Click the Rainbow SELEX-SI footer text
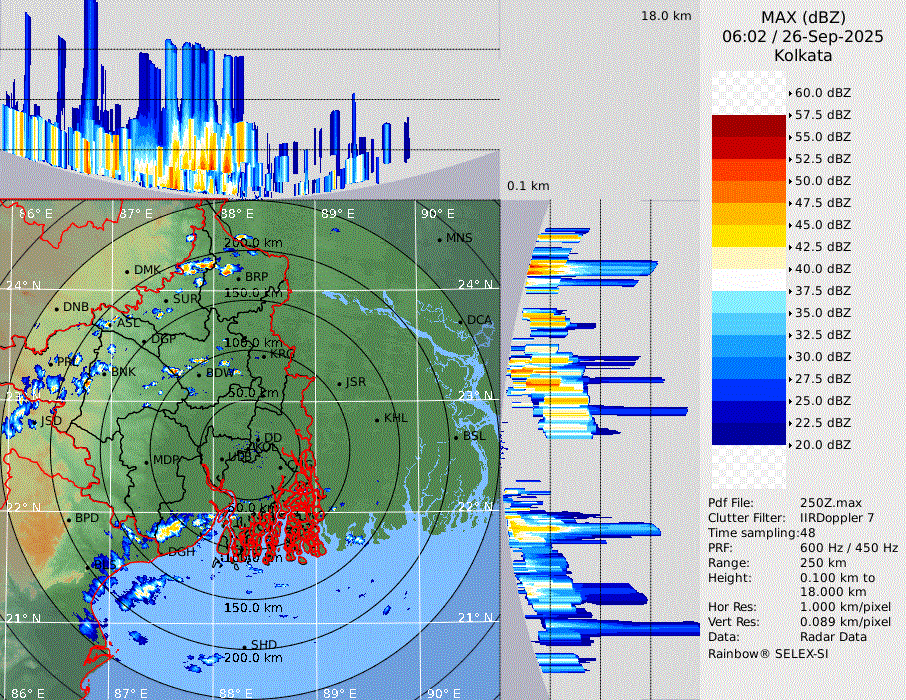Screen dimensions: 906x700 click(768, 653)
